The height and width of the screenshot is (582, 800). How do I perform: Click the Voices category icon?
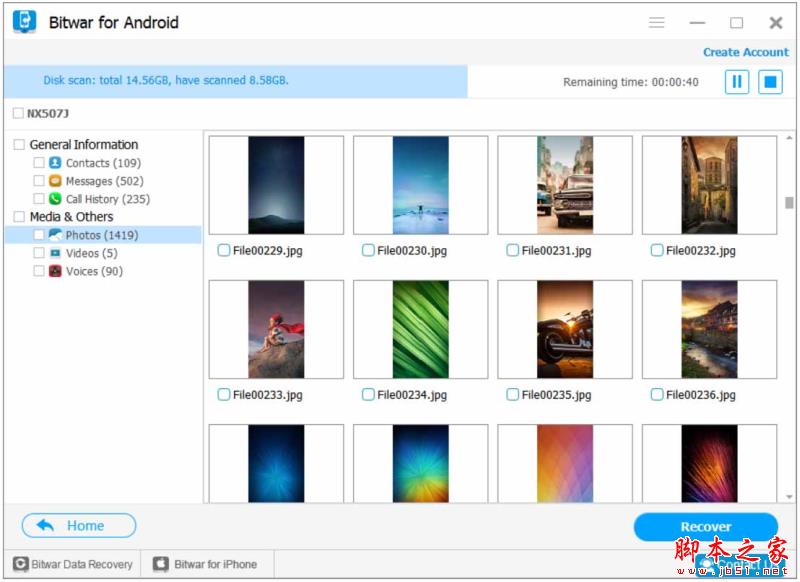[55, 271]
